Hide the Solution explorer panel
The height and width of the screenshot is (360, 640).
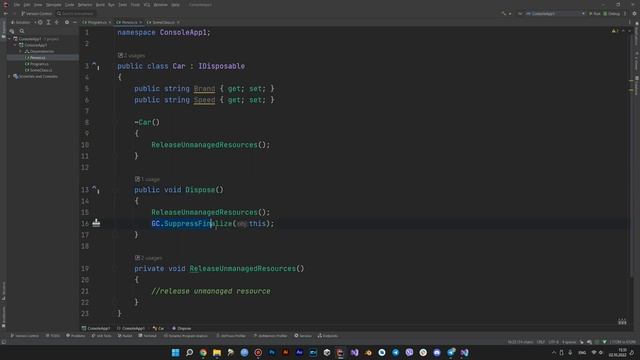(x=75, y=22)
